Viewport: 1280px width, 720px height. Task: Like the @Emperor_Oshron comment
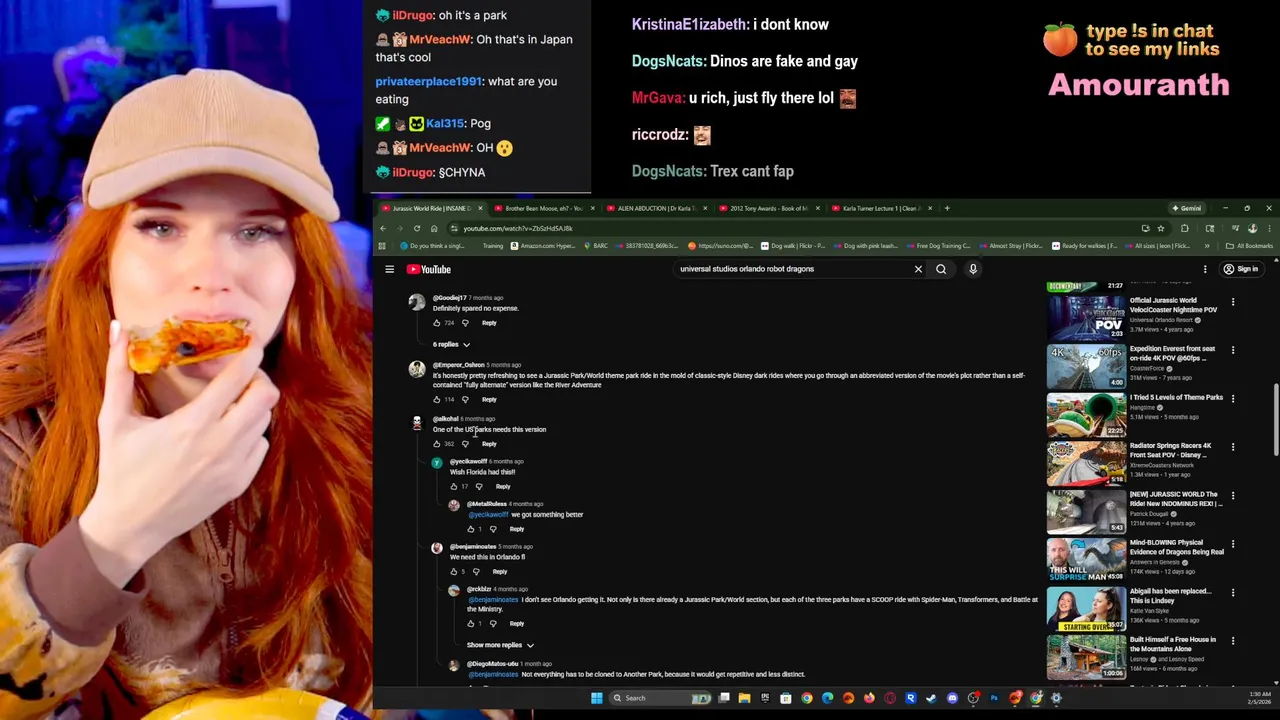437,399
